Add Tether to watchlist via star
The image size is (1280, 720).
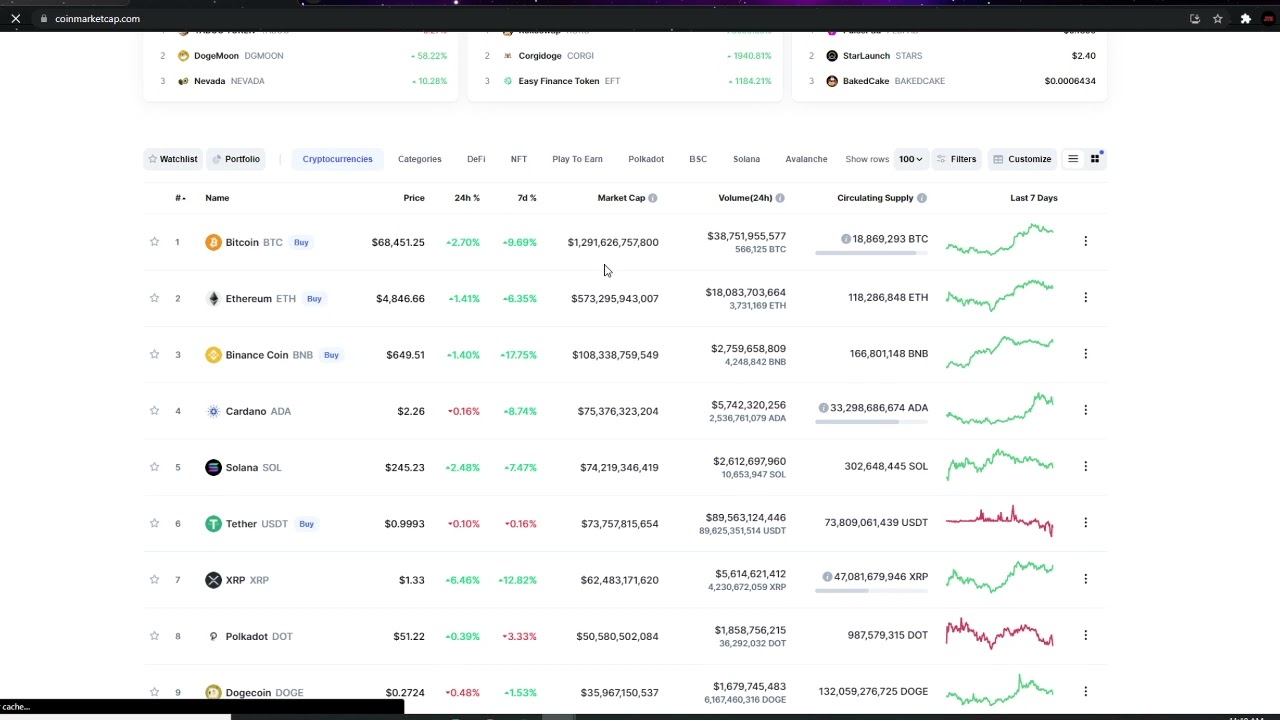pos(154,523)
